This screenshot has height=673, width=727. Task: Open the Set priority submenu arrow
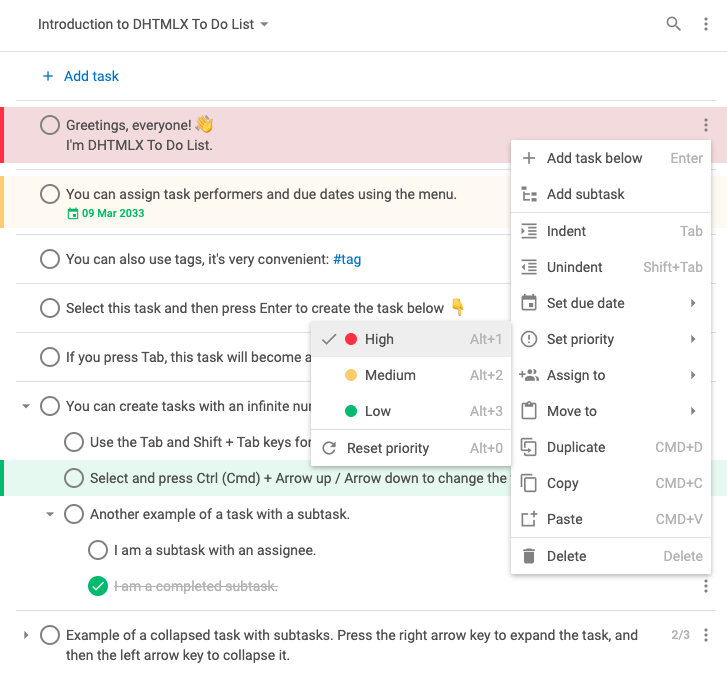click(693, 339)
